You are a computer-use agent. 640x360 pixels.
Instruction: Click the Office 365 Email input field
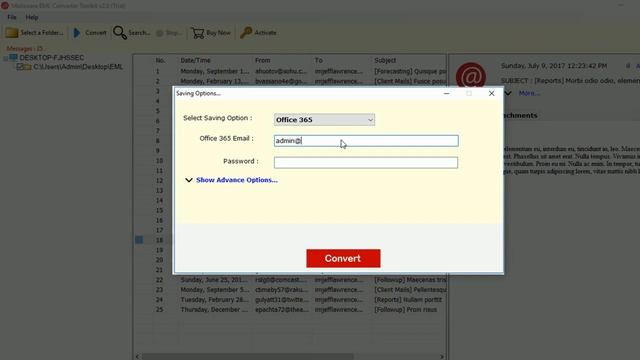[366, 141]
